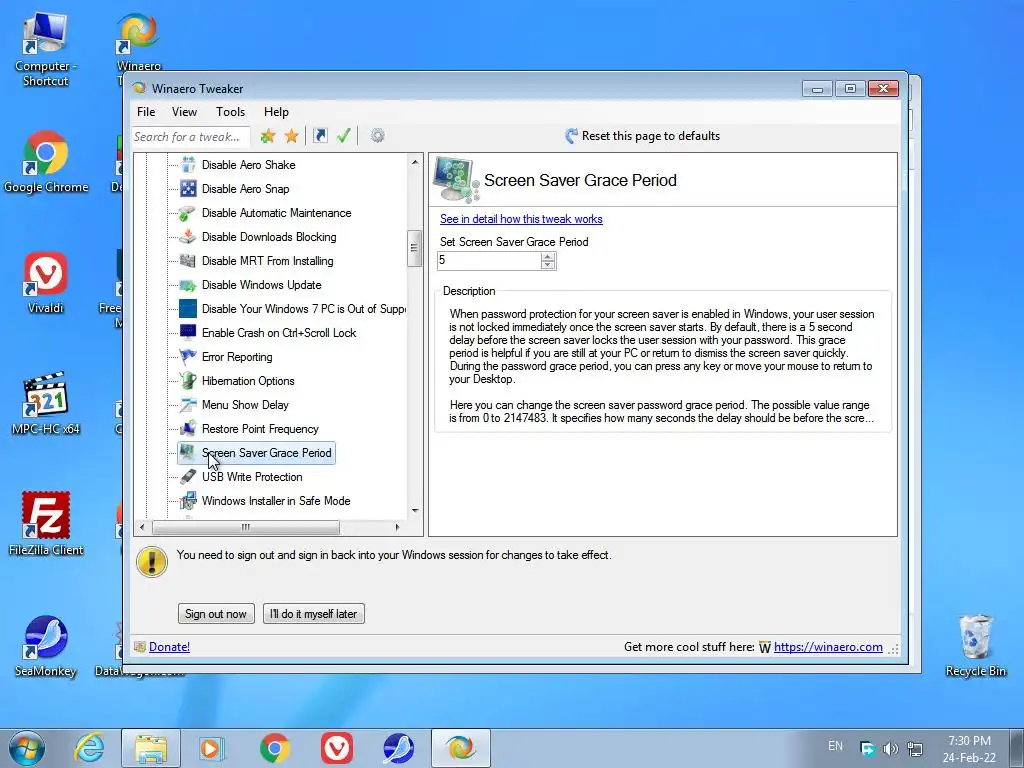Screen dimensions: 1024x768
Task: Click the favorites star toolbar icon
Action: [x=291, y=136]
